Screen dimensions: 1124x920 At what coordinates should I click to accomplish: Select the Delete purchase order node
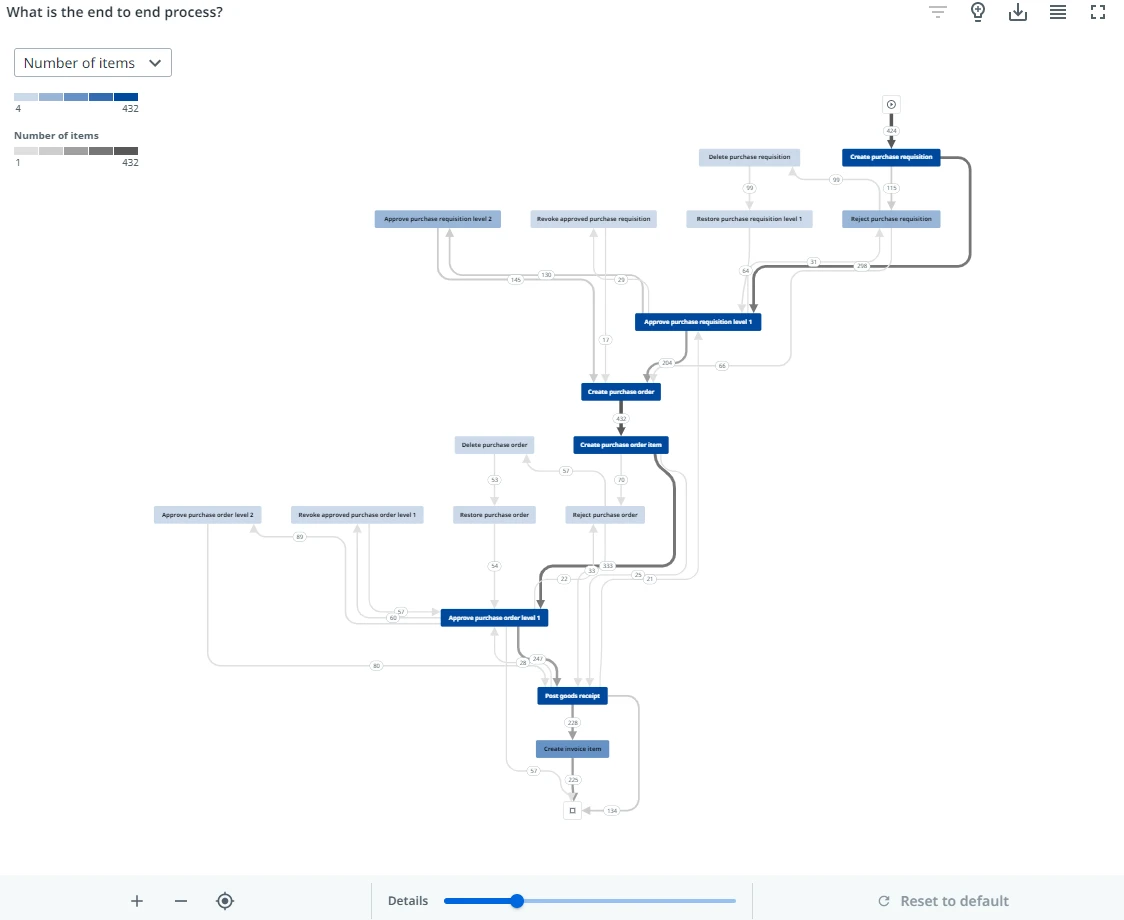coord(494,445)
